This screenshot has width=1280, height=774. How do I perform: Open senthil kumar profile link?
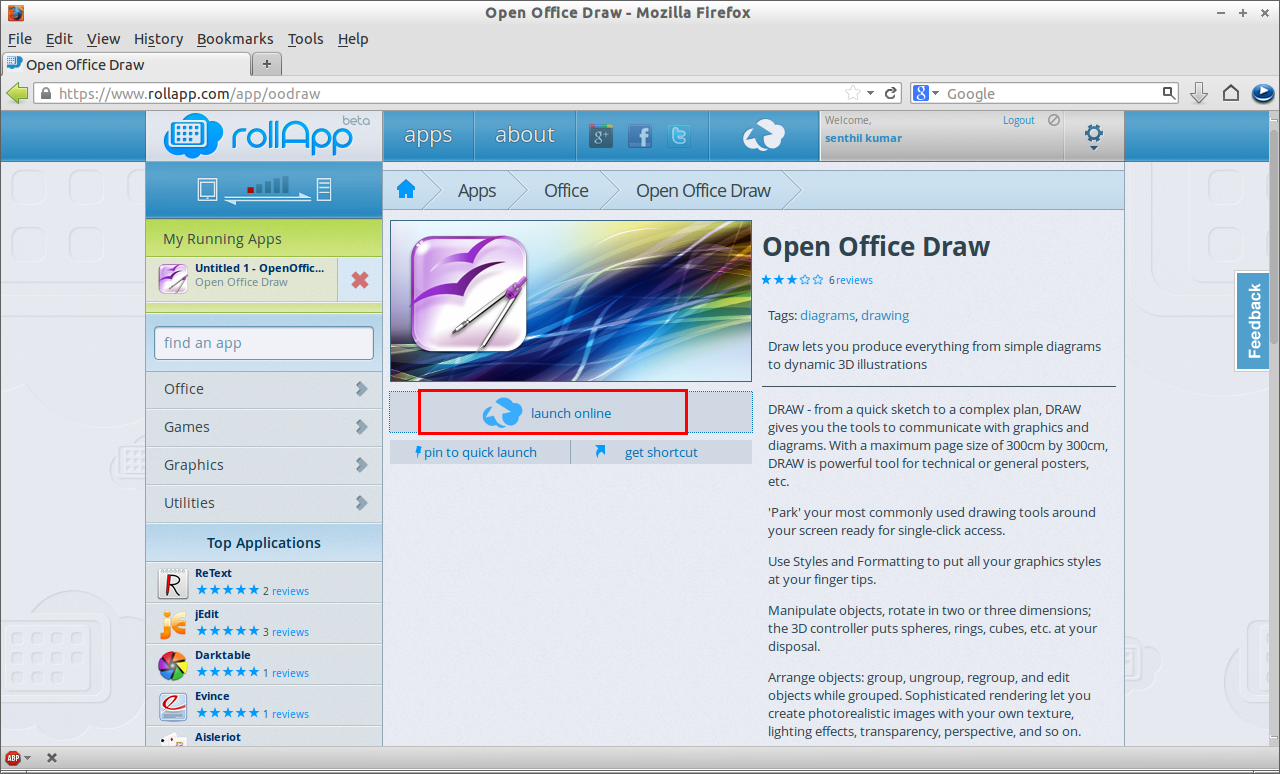[x=863, y=138]
